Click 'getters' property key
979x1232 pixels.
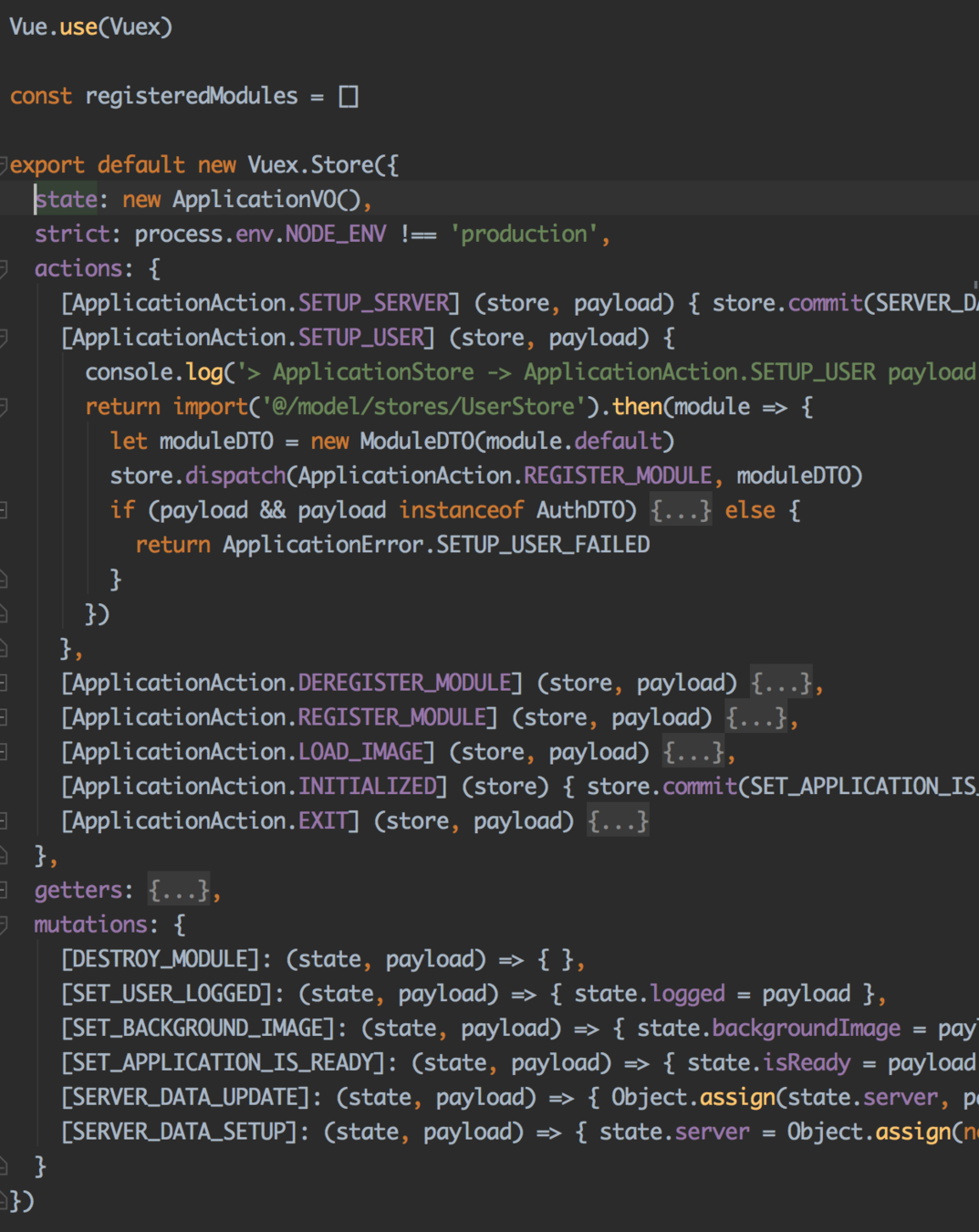[x=78, y=890]
